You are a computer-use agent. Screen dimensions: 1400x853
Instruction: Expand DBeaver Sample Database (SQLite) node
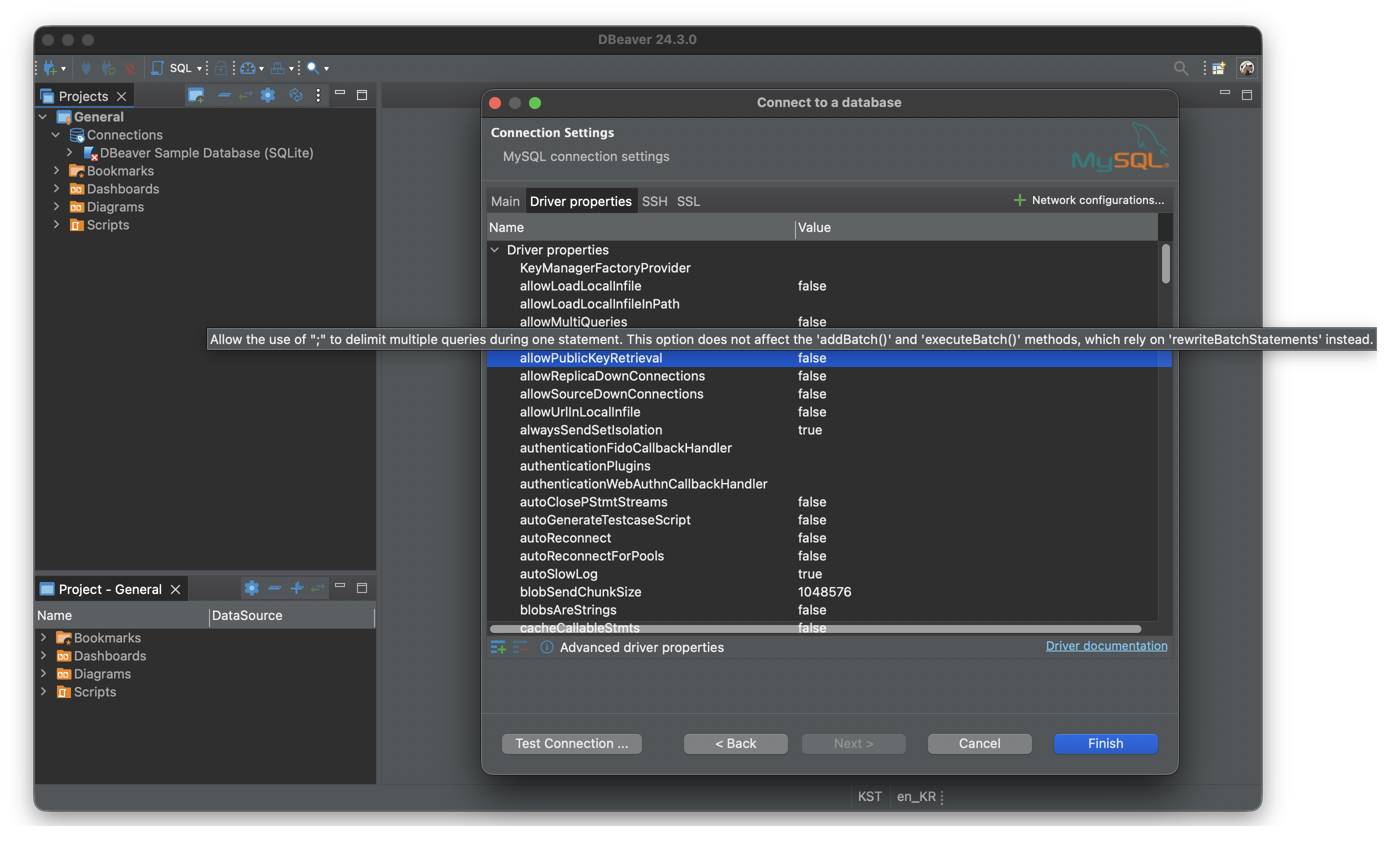tap(69, 152)
